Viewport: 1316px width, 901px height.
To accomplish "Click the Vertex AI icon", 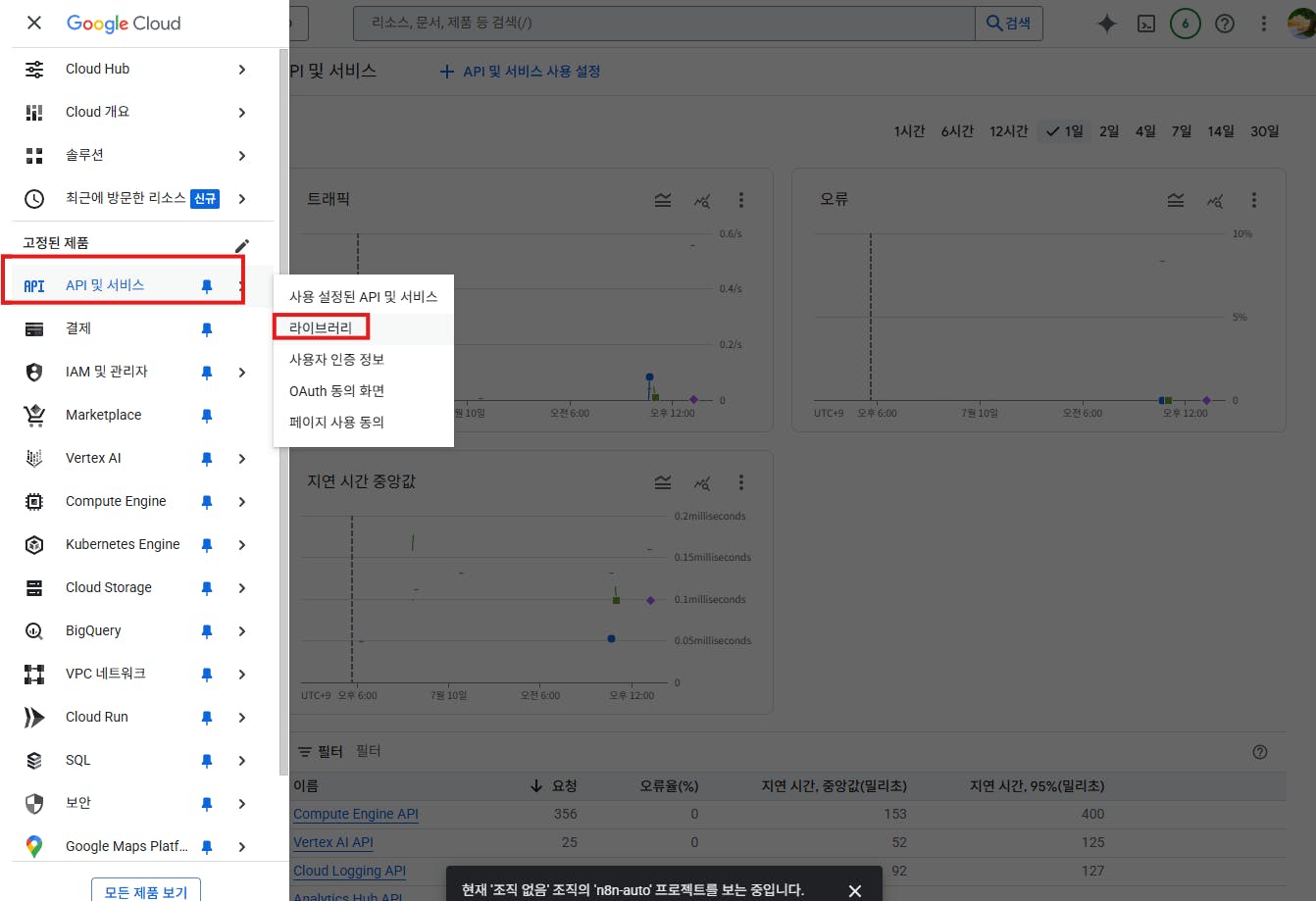I will 34,459.
